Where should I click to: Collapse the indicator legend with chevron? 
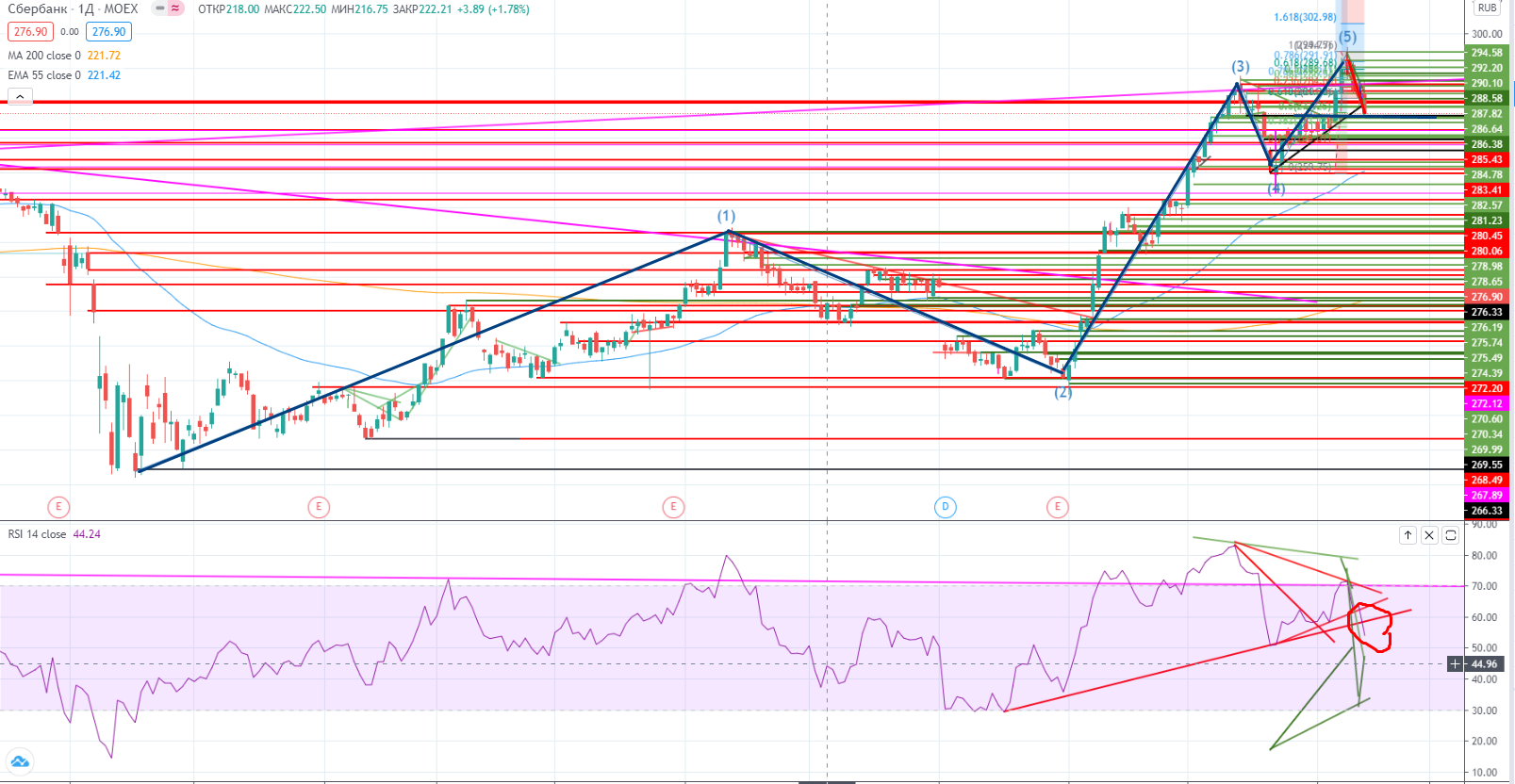click(x=20, y=96)
